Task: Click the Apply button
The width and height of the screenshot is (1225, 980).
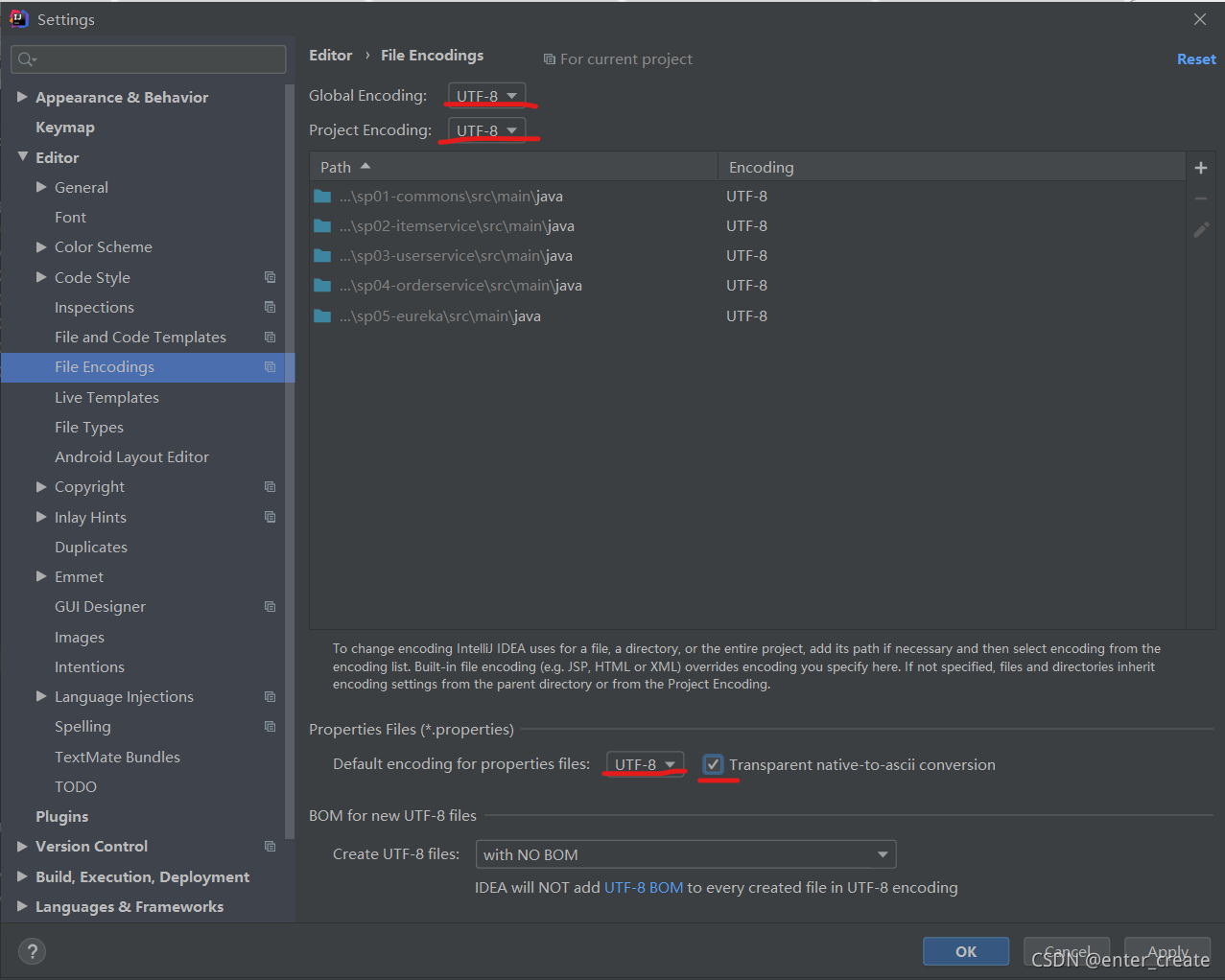Action: coord(1167,951)
